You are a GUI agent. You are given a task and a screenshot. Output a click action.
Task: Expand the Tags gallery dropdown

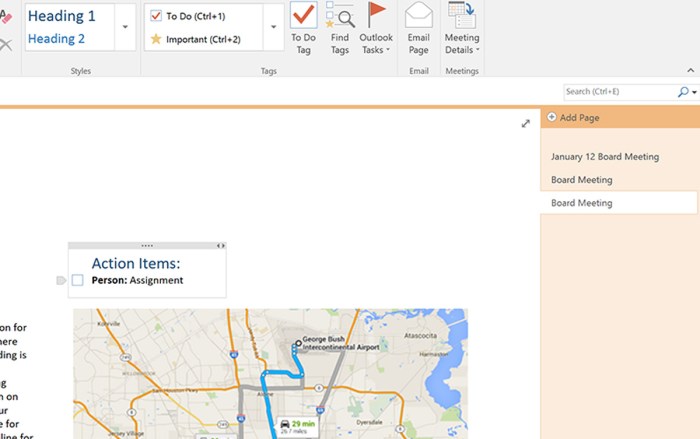(275, 27)
